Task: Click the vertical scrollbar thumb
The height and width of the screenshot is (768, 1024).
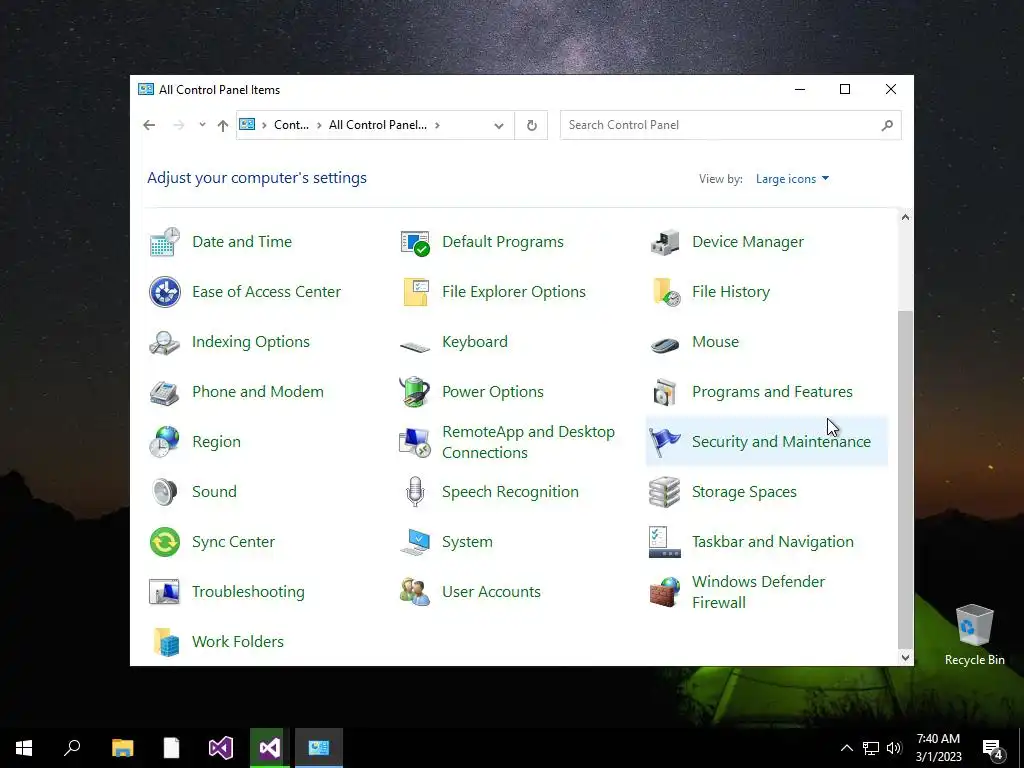Action: (x=905, y=478)
